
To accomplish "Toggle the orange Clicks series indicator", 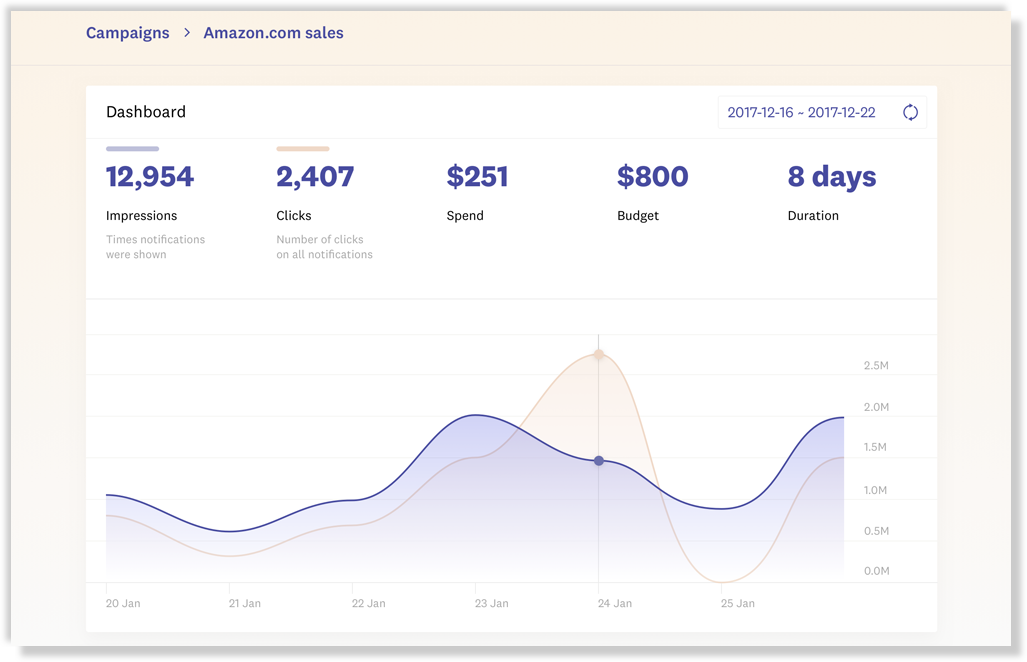I will pos(302,148).
